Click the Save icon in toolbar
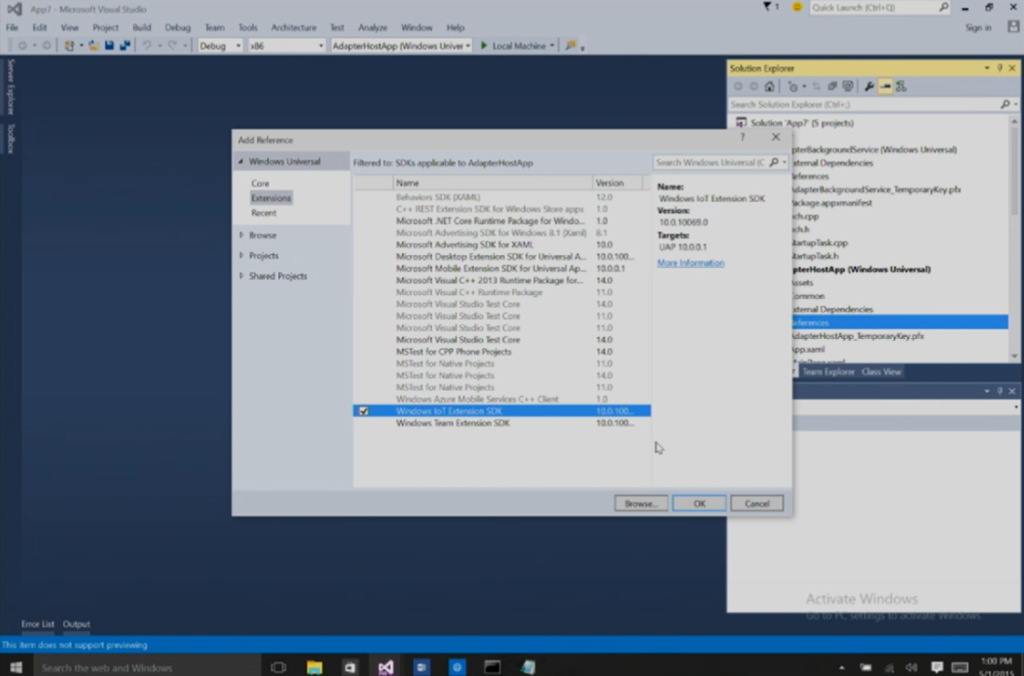This screenshot has height=676, width=1024. tap(109, 46)
